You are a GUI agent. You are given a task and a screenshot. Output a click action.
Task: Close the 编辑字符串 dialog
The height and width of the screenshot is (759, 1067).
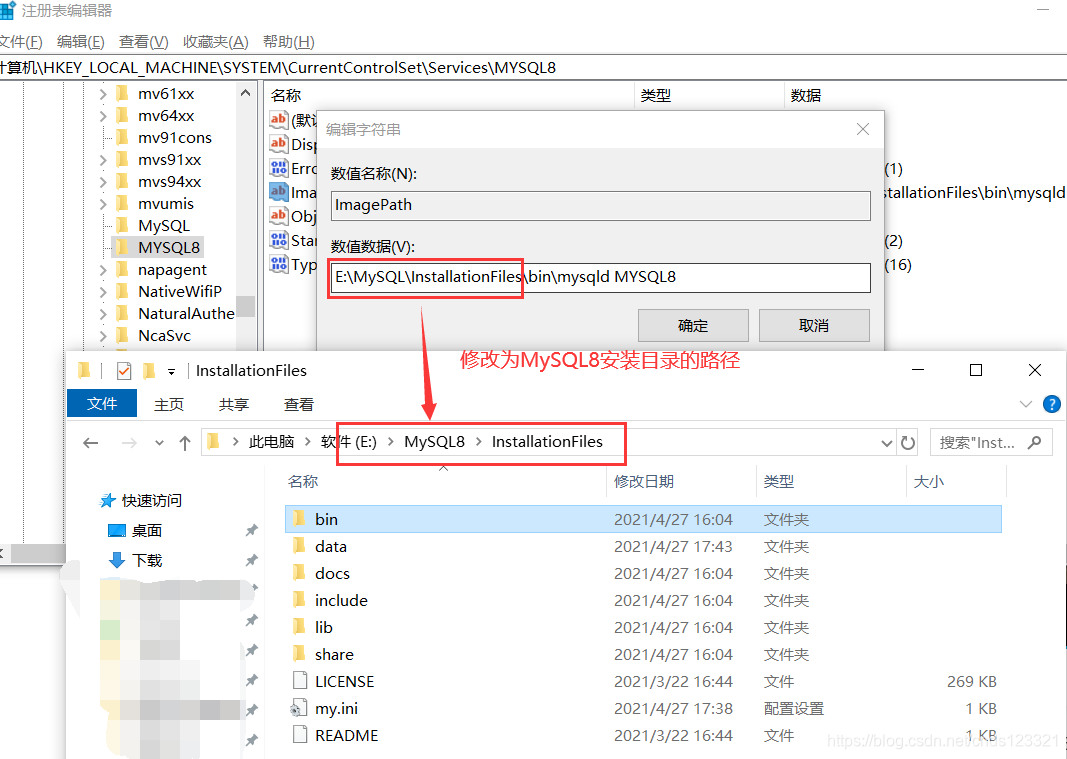point(862,129)
